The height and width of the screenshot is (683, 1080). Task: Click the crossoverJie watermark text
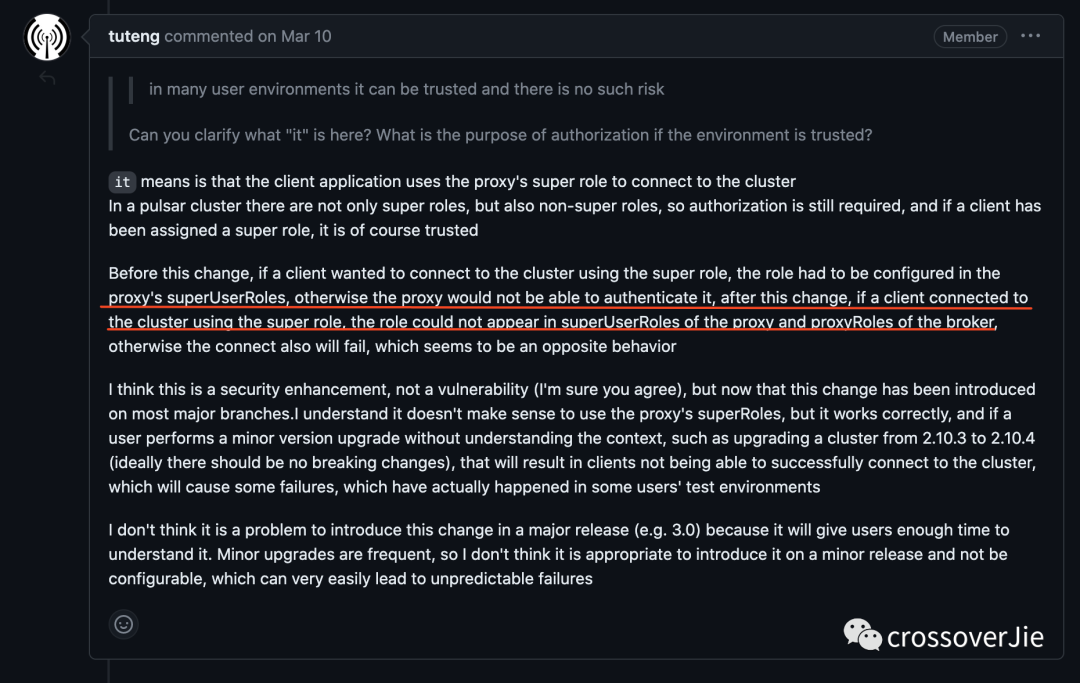(x=965, y=637)
